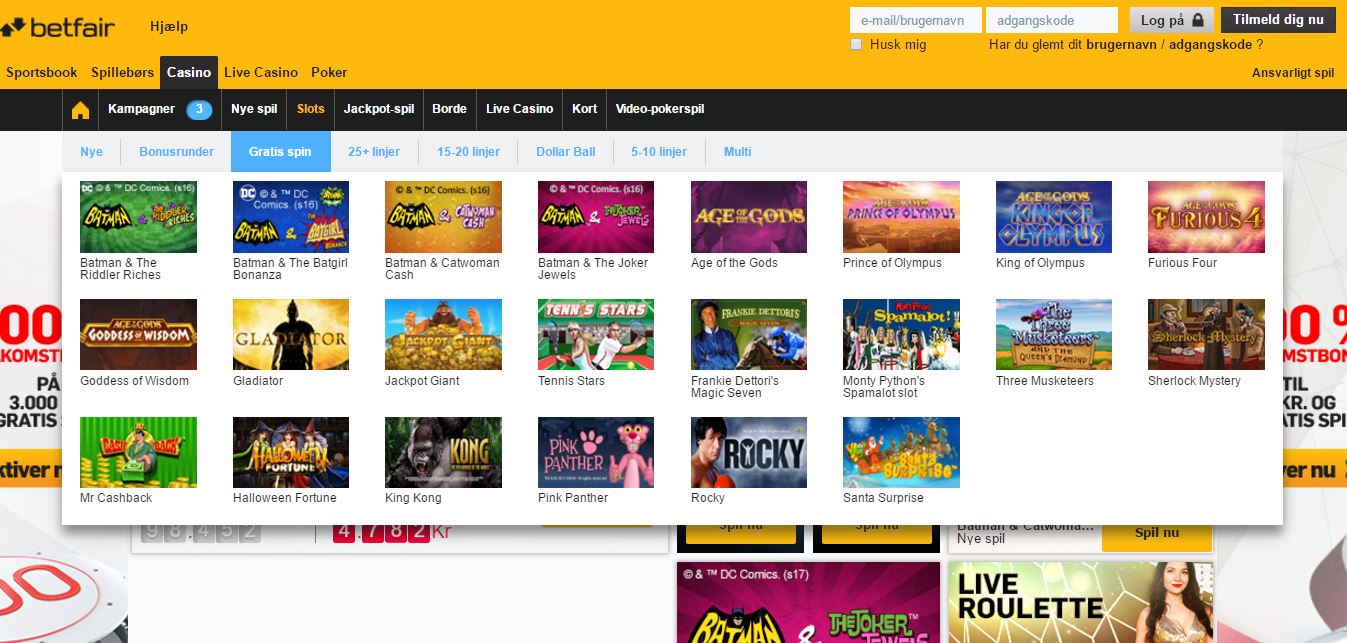Click the home icon in casino navigation

coord(80,110)
